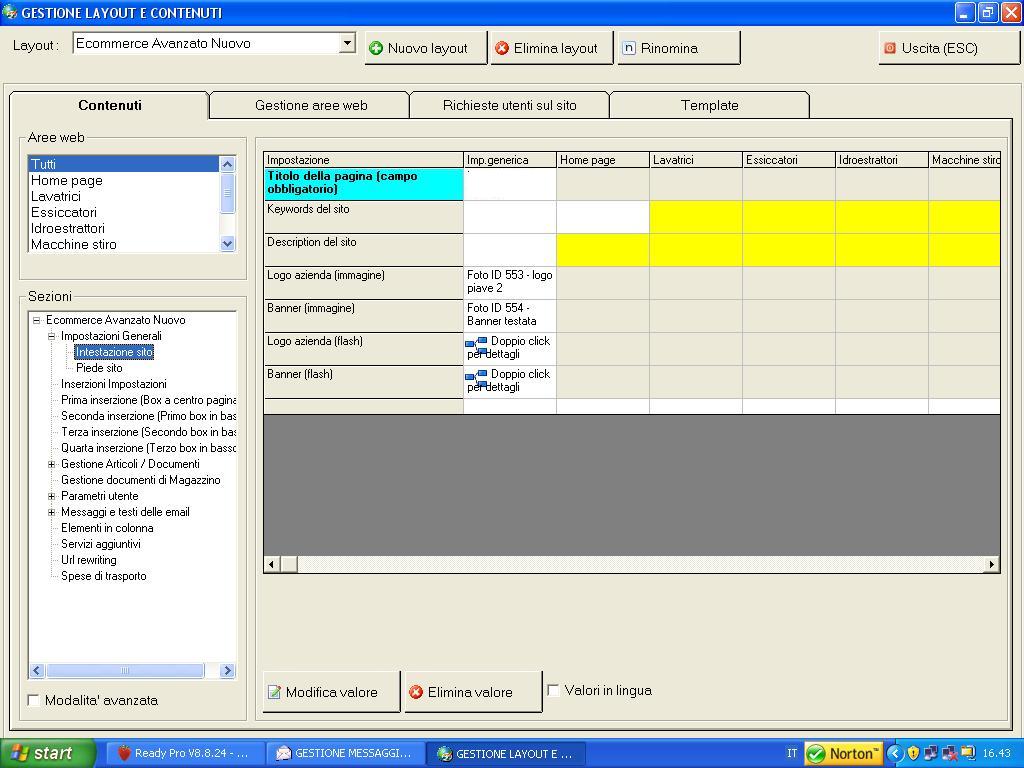This screenshot has width=1024, height=768.
Task: Switch to the Contenuti tab
Action: pos(110,105)
